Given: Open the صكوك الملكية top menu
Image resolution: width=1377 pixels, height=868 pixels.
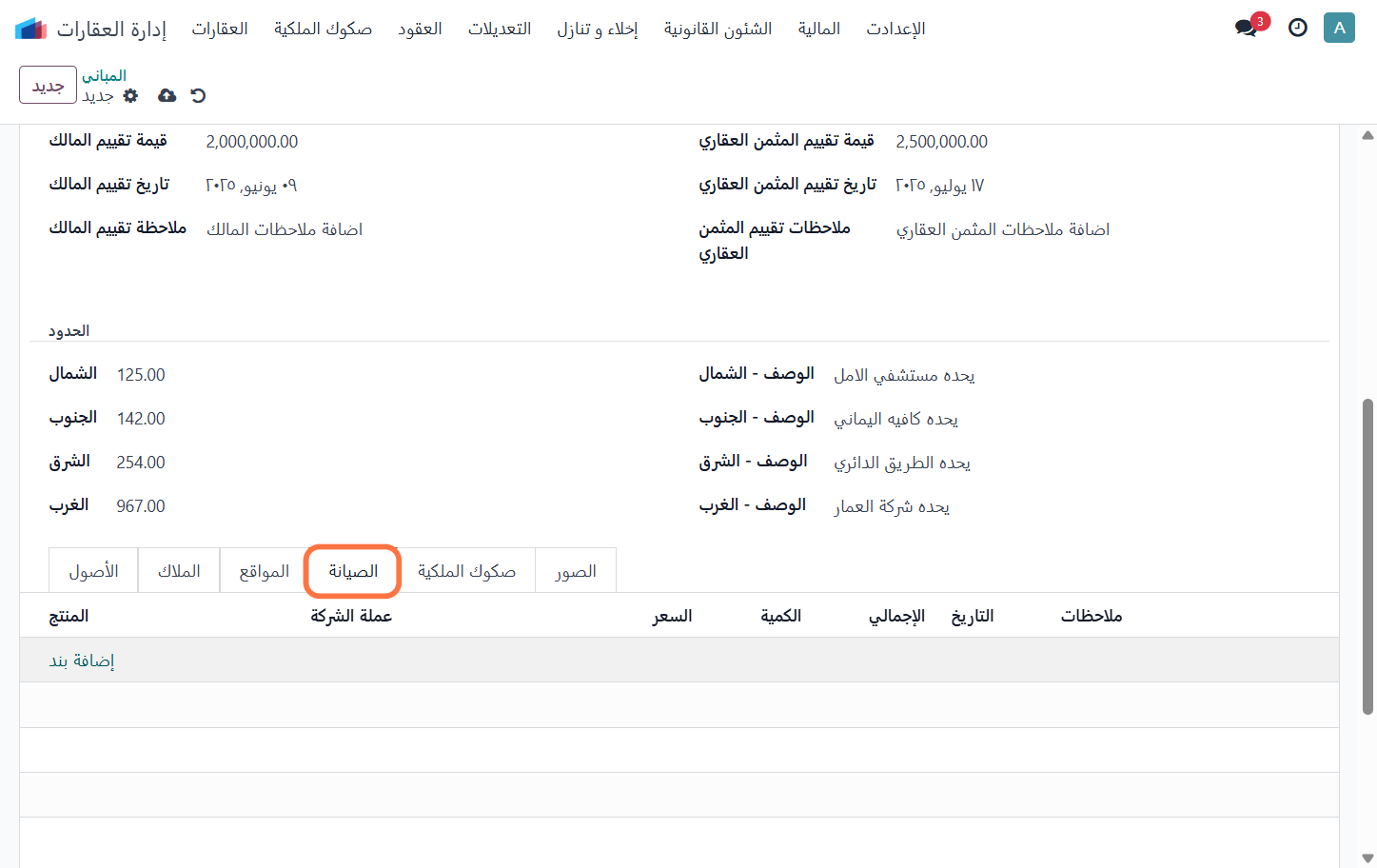Looking at the screenshot, I should tap(324, 29).
